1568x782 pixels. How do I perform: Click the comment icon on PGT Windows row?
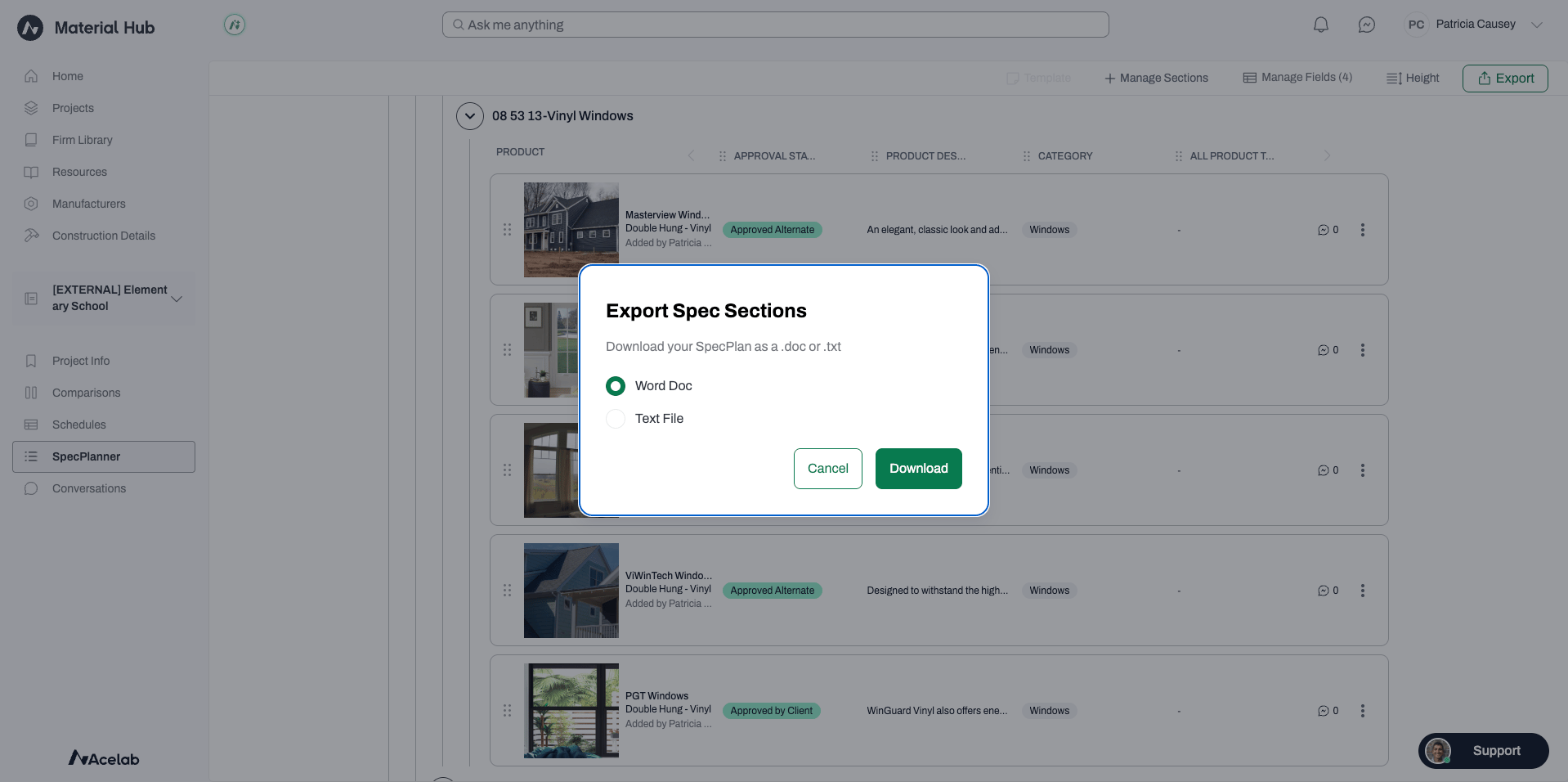click(x=1323, y=711)
